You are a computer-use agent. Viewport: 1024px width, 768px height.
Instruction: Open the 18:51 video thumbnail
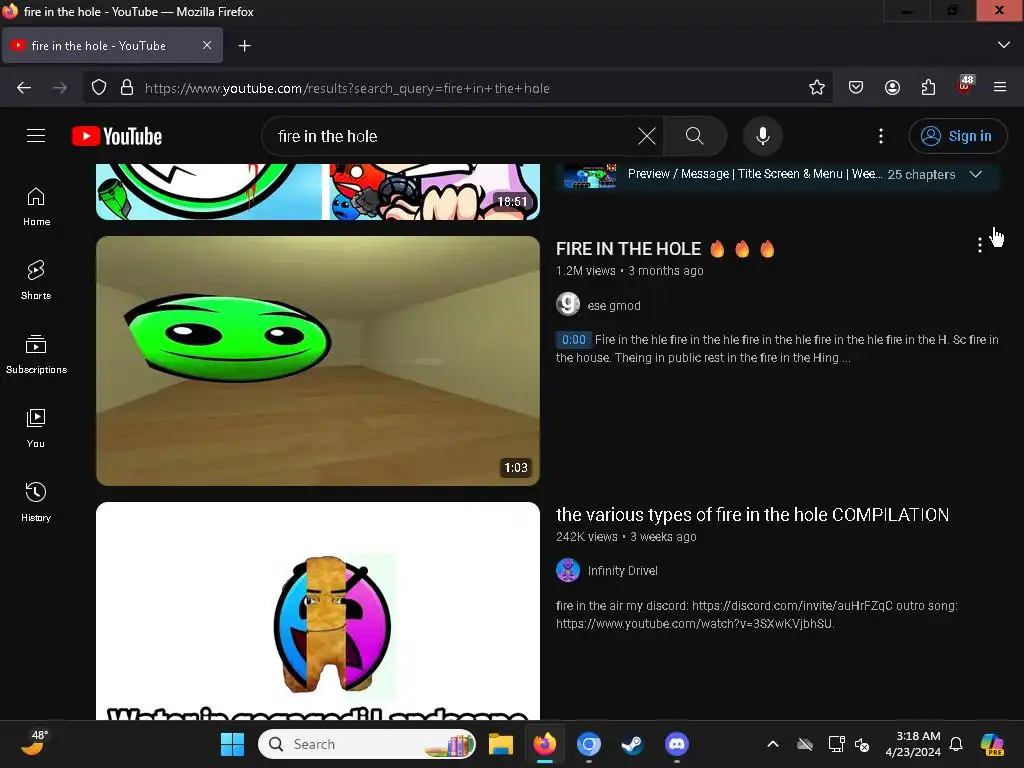[x=318, y=191]
